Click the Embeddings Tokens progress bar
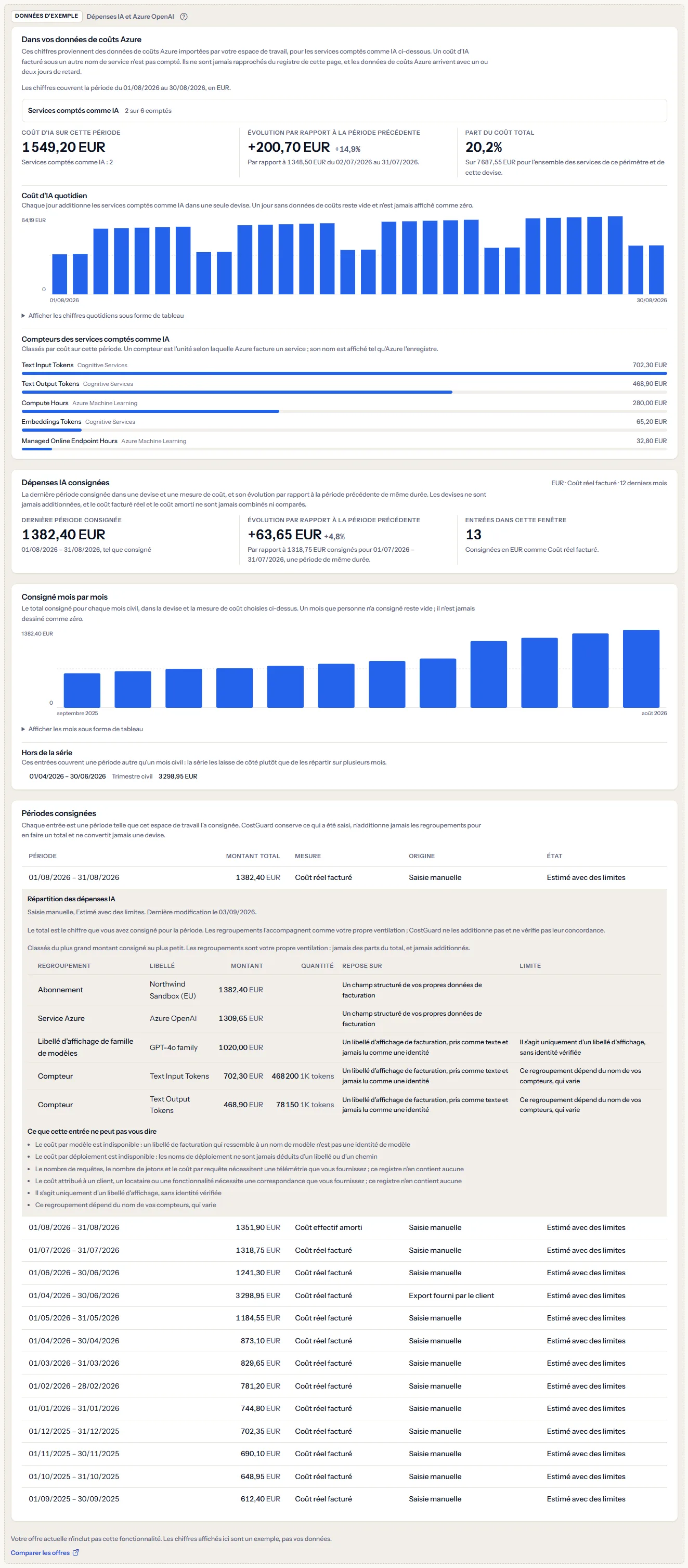The height and width of the screenshot is (1568, 688). [344, 430]
